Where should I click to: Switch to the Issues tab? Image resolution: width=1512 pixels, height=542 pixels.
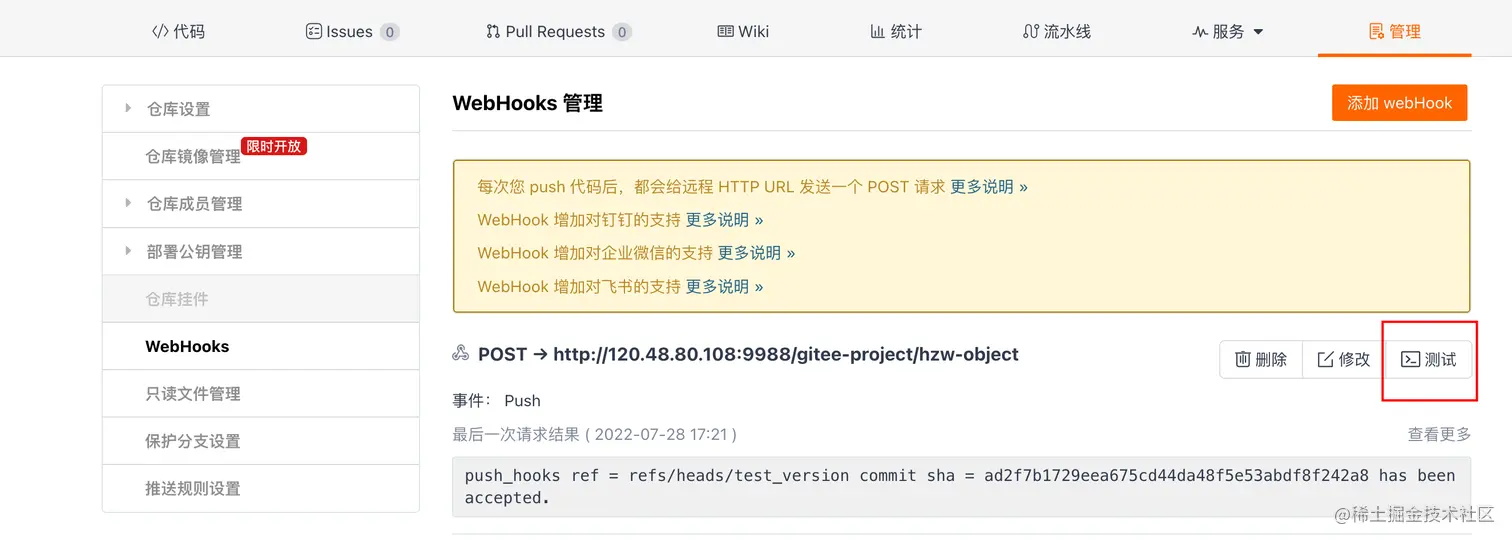(351, 31)
